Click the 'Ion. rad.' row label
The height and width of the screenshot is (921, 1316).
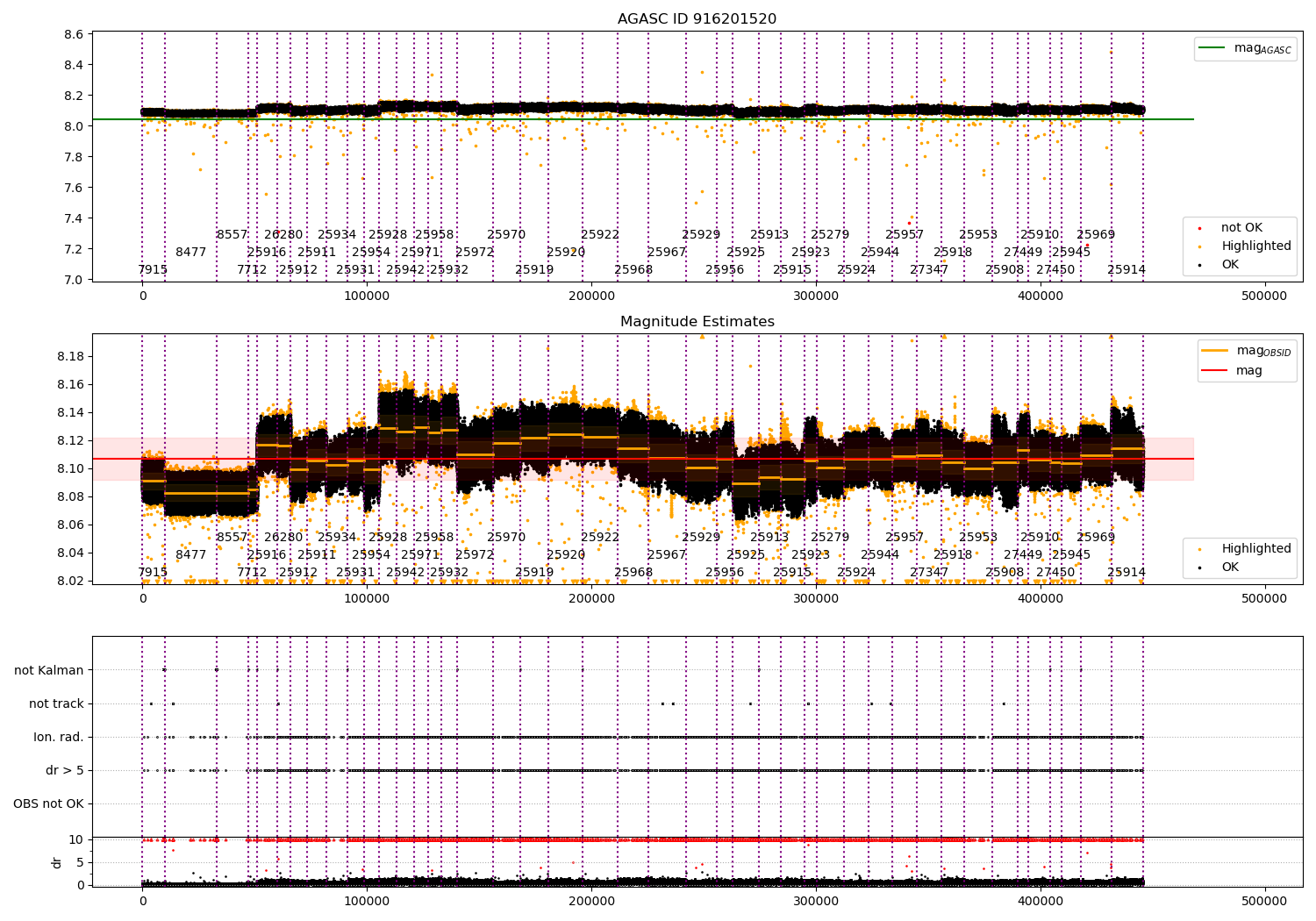point(59,737)
